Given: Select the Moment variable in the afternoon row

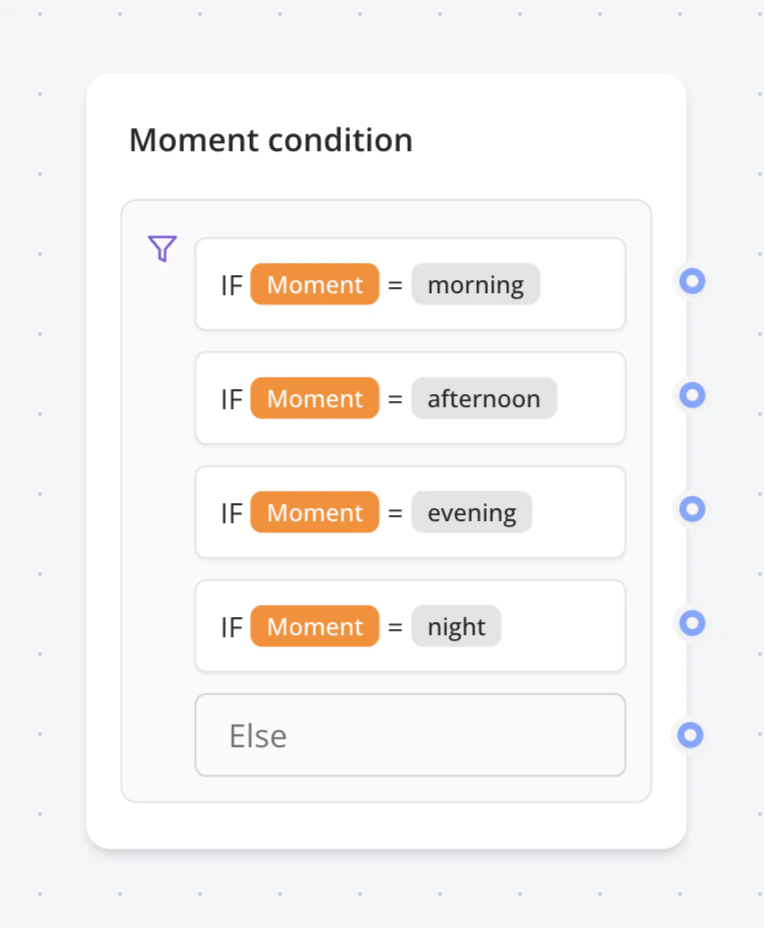Looking at the screenshot, I should pyautogui.click(x=314, y=398).
